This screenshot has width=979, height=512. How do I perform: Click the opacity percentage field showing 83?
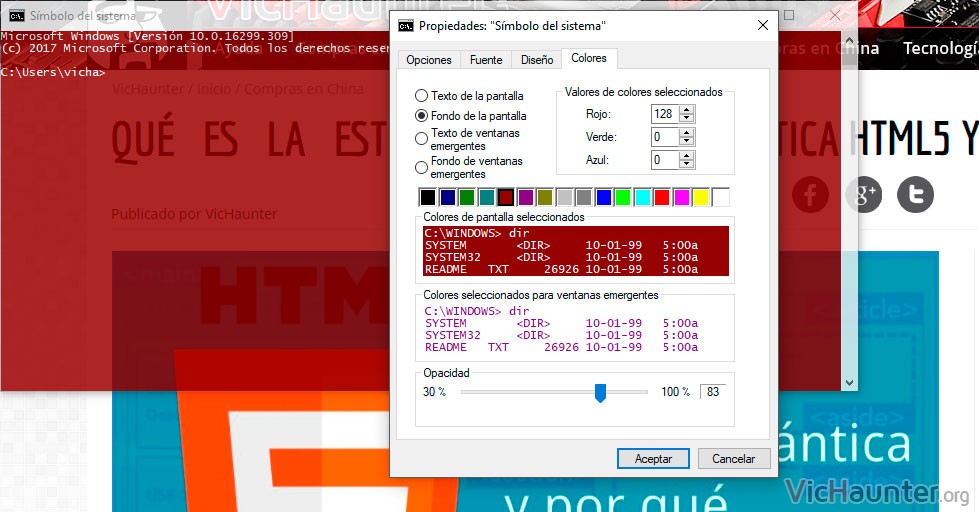click(713, 392)
